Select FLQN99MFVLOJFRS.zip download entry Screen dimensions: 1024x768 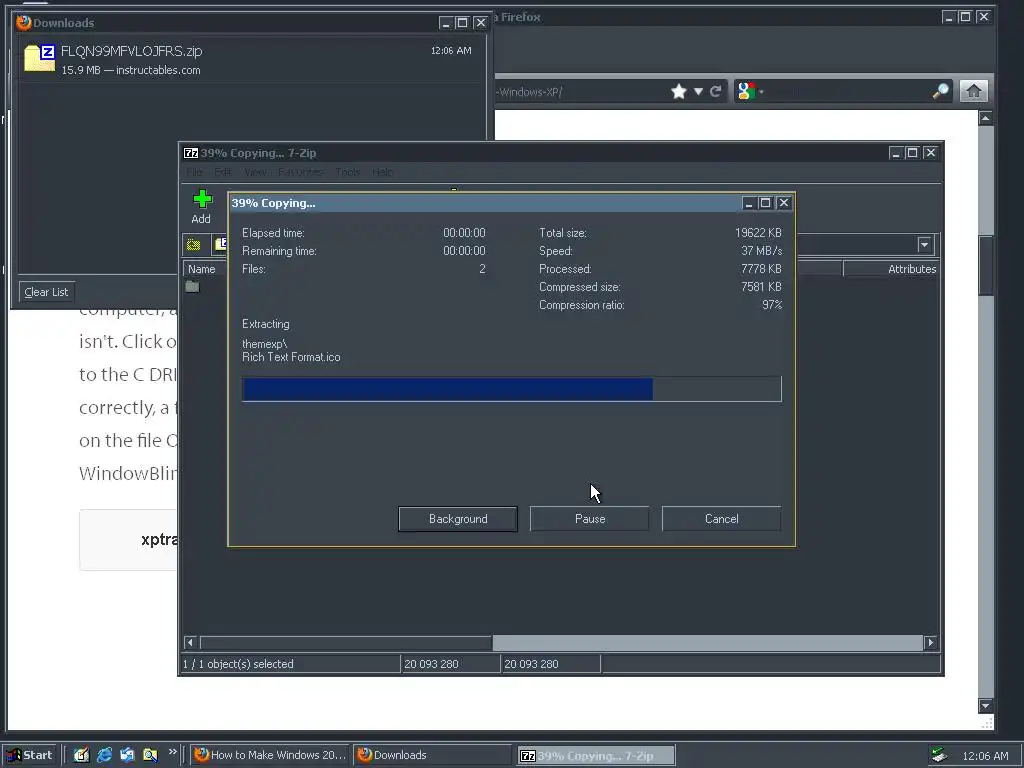click(250, 59)
